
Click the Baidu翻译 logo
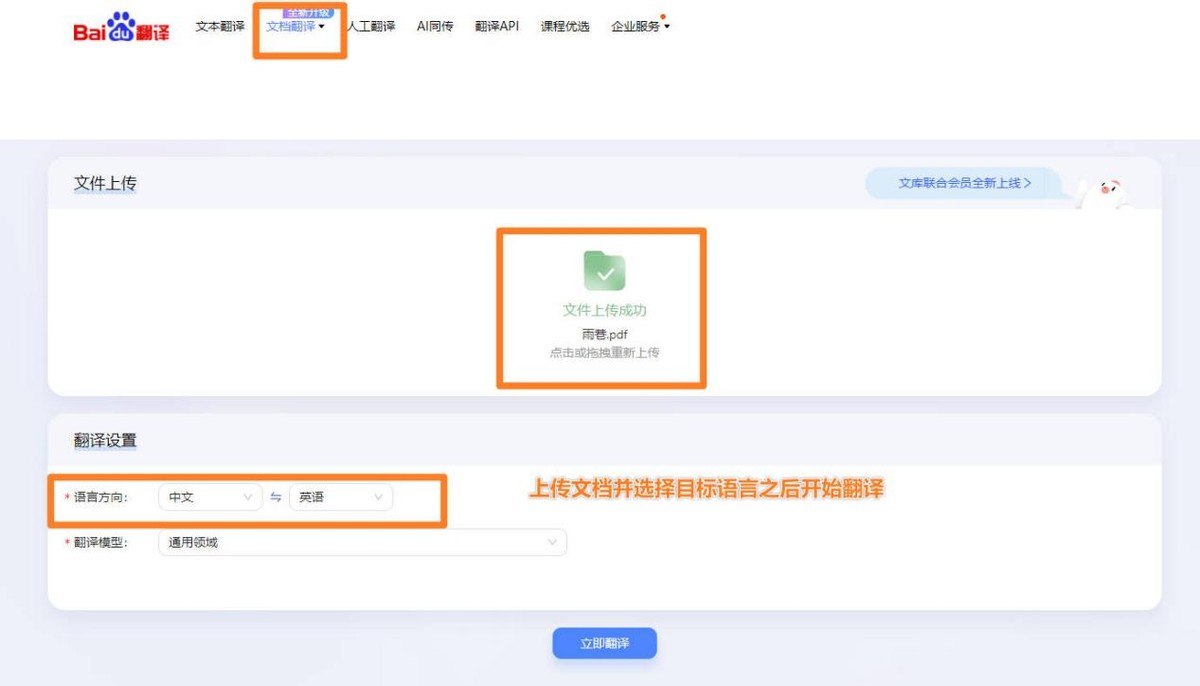point(118,28)
